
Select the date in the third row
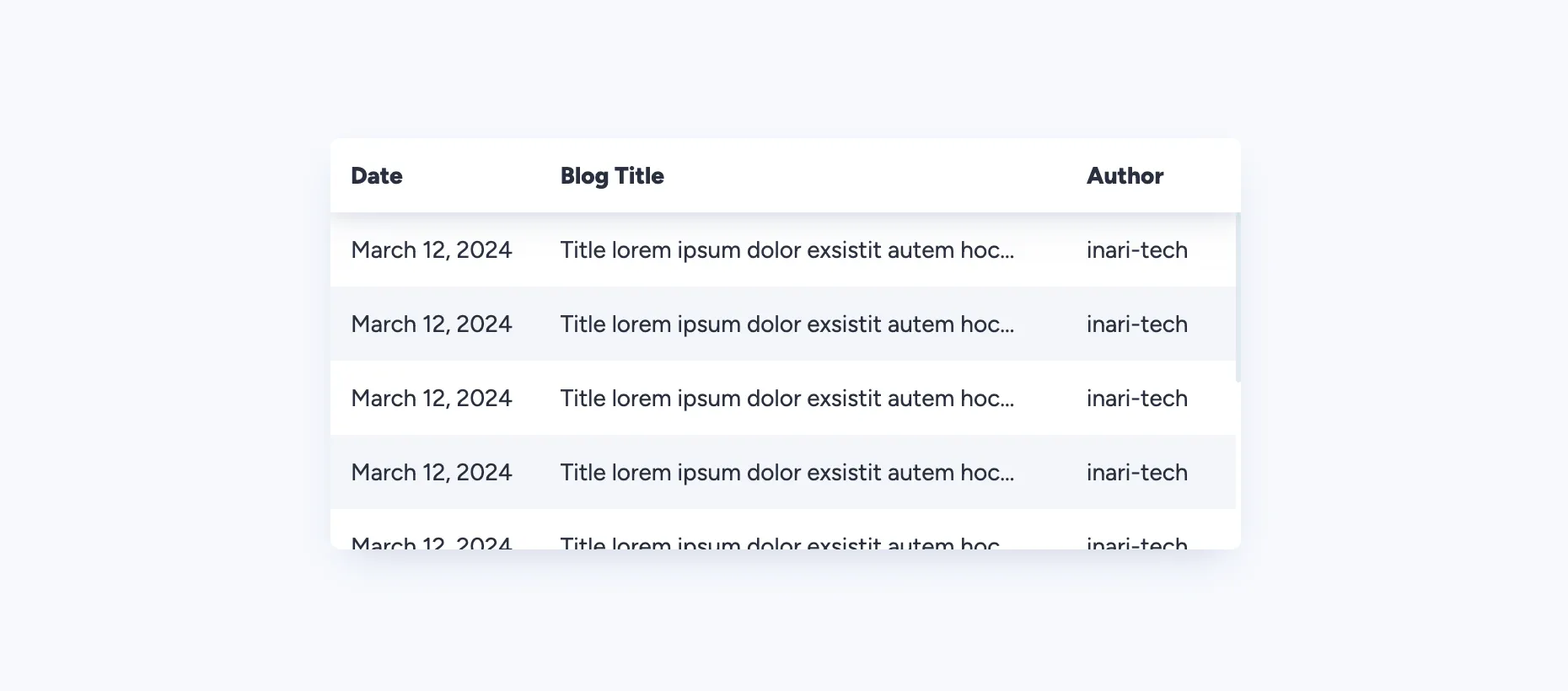pos(432,399)
